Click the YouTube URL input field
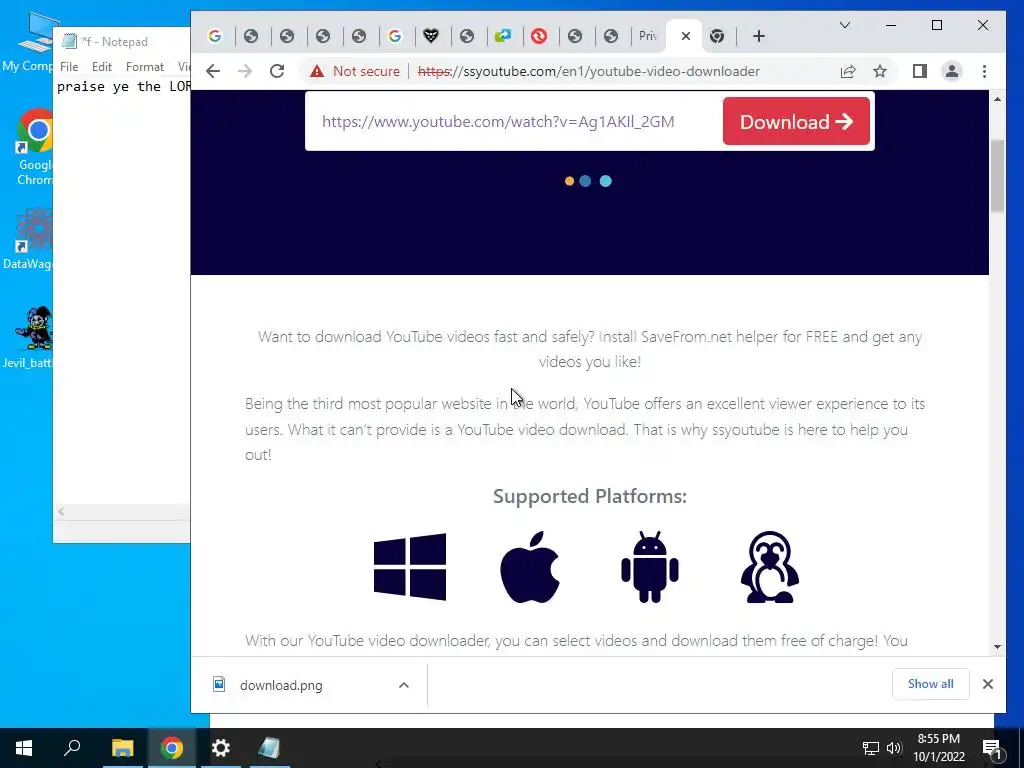This screenshot has width=1024, height=768. [x=514, y=121]
